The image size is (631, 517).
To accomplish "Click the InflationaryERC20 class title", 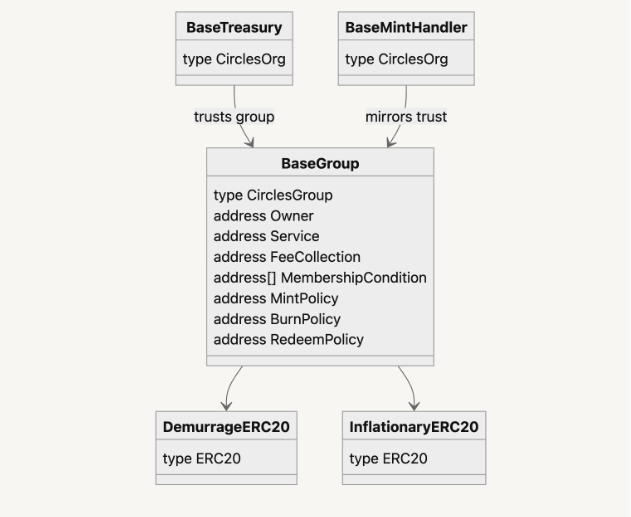I will [x=414, y=427].
